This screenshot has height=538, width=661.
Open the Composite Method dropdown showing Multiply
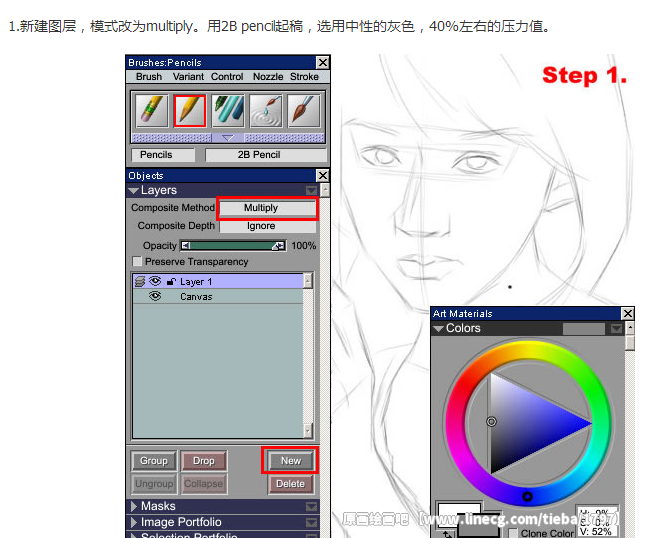(268, 208)
